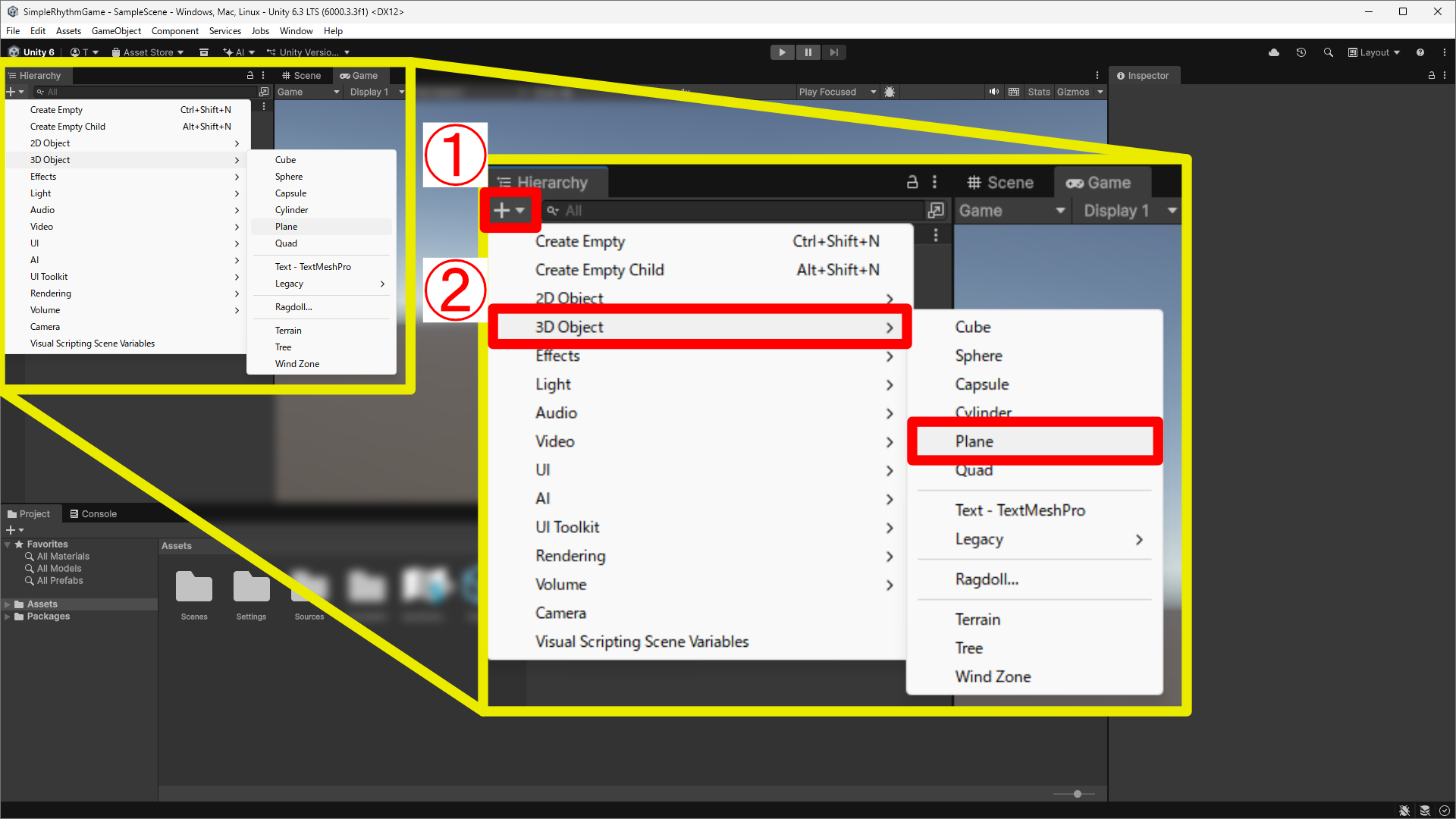This screenshot has width=1456, height=819.
Task: Click All Materials under Favorites
Action: [63, 557]
